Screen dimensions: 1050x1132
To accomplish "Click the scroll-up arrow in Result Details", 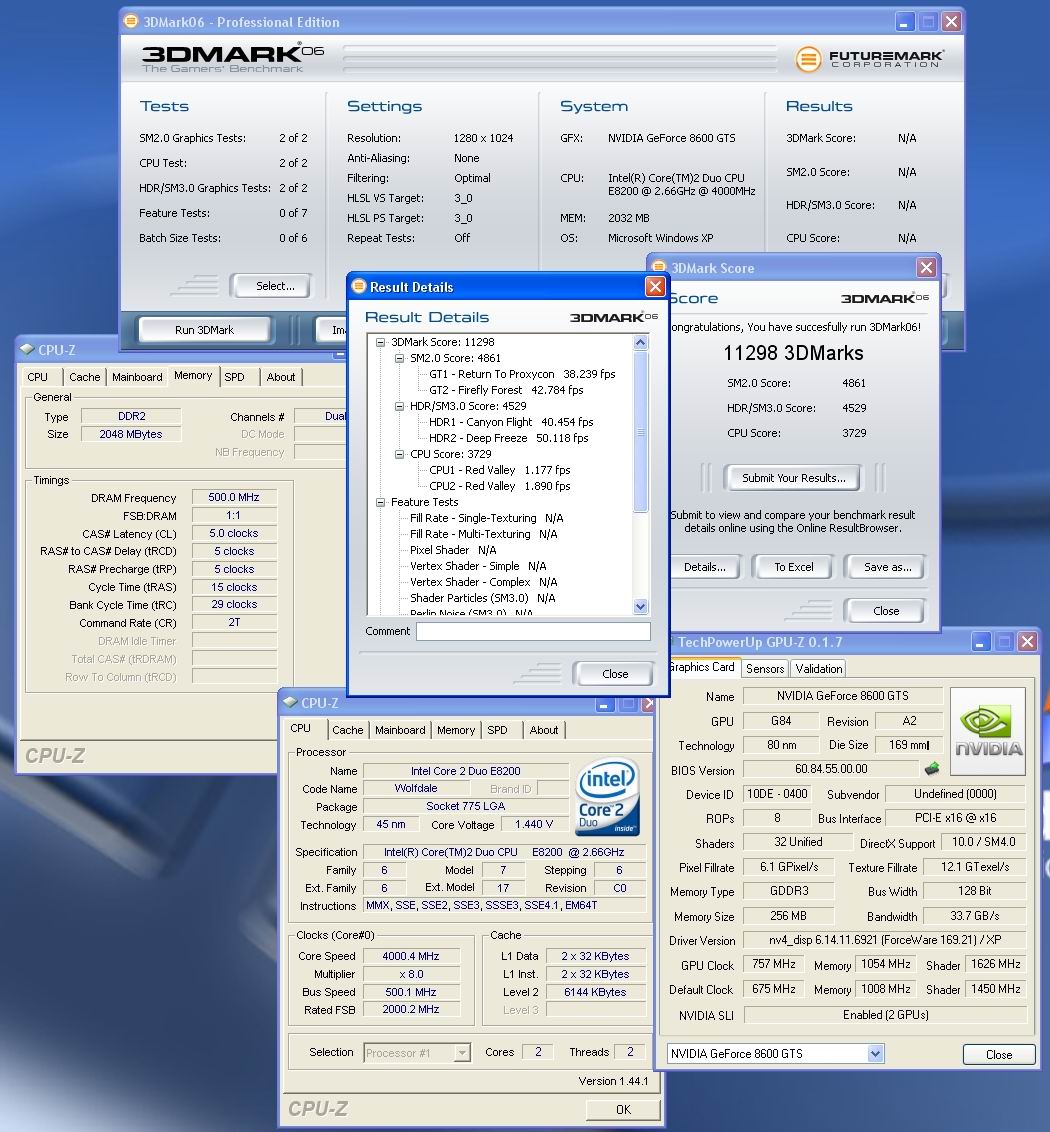I will 641,343.
